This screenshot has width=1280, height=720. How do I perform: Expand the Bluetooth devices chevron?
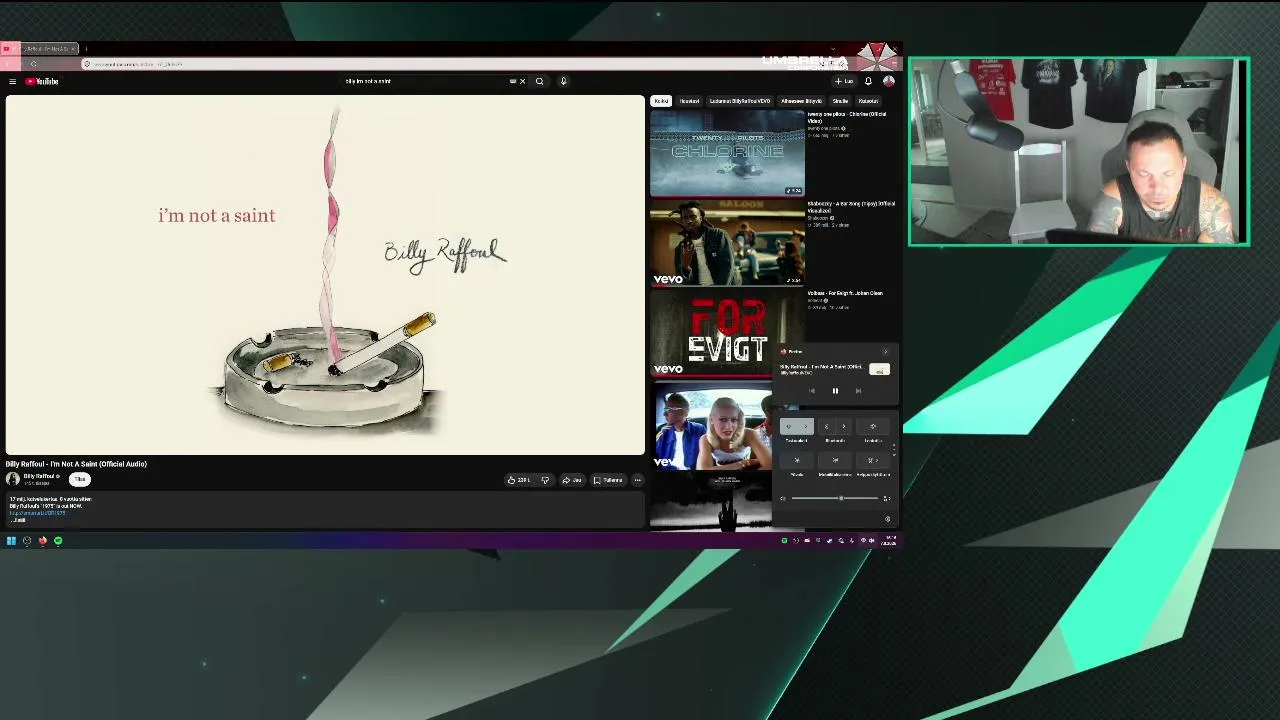point(843,427)
